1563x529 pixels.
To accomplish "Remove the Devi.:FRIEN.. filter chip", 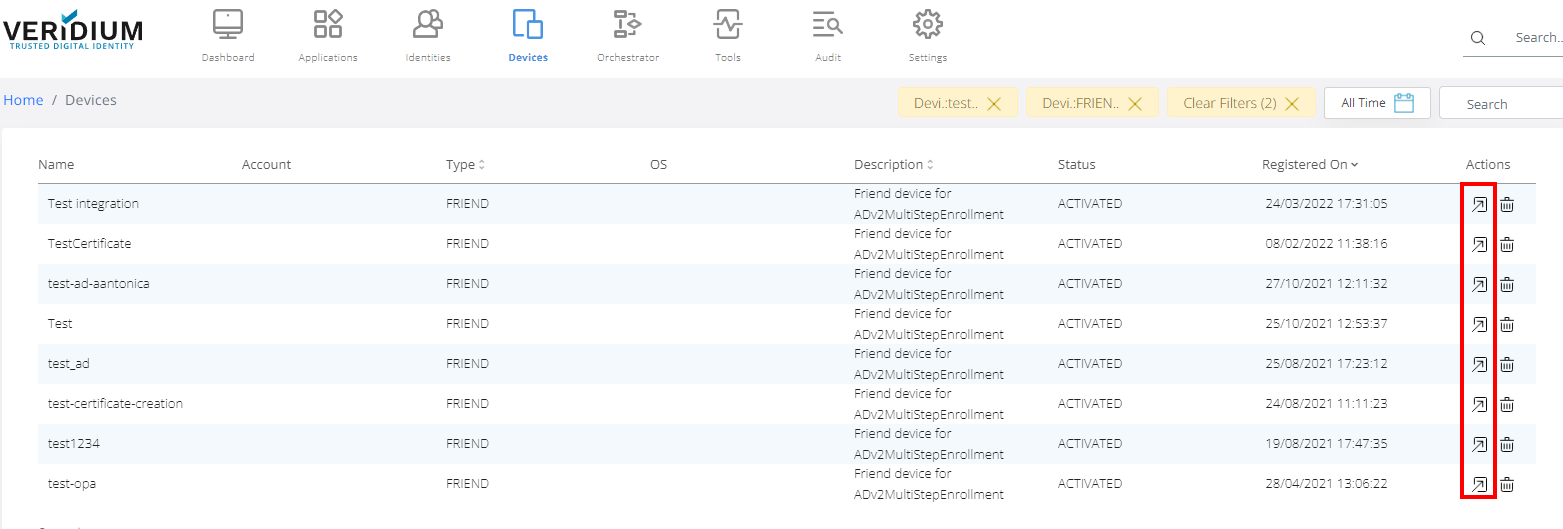I will (1135, 103).
